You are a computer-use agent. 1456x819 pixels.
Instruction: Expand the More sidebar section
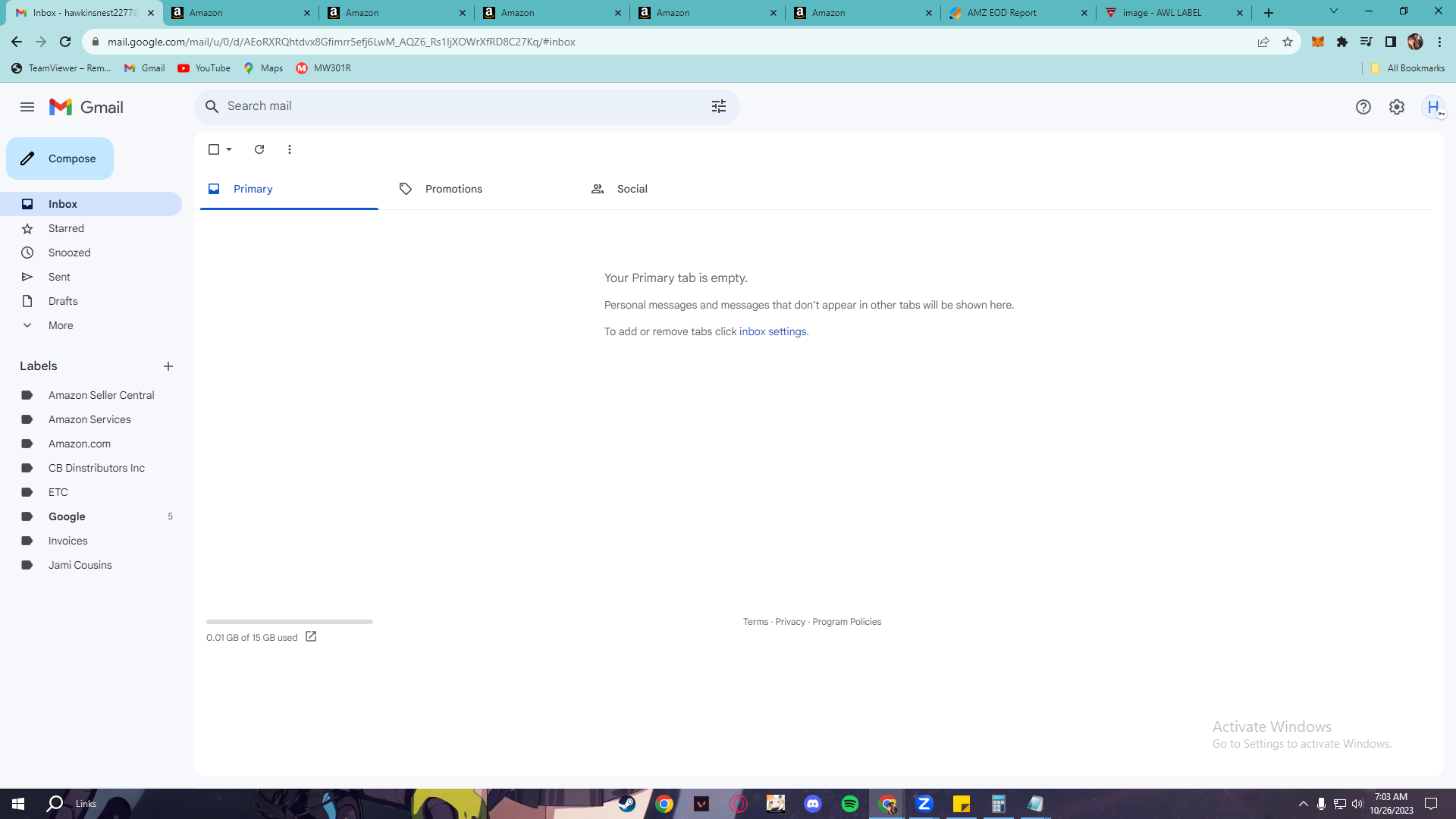[x=91, y=325]
